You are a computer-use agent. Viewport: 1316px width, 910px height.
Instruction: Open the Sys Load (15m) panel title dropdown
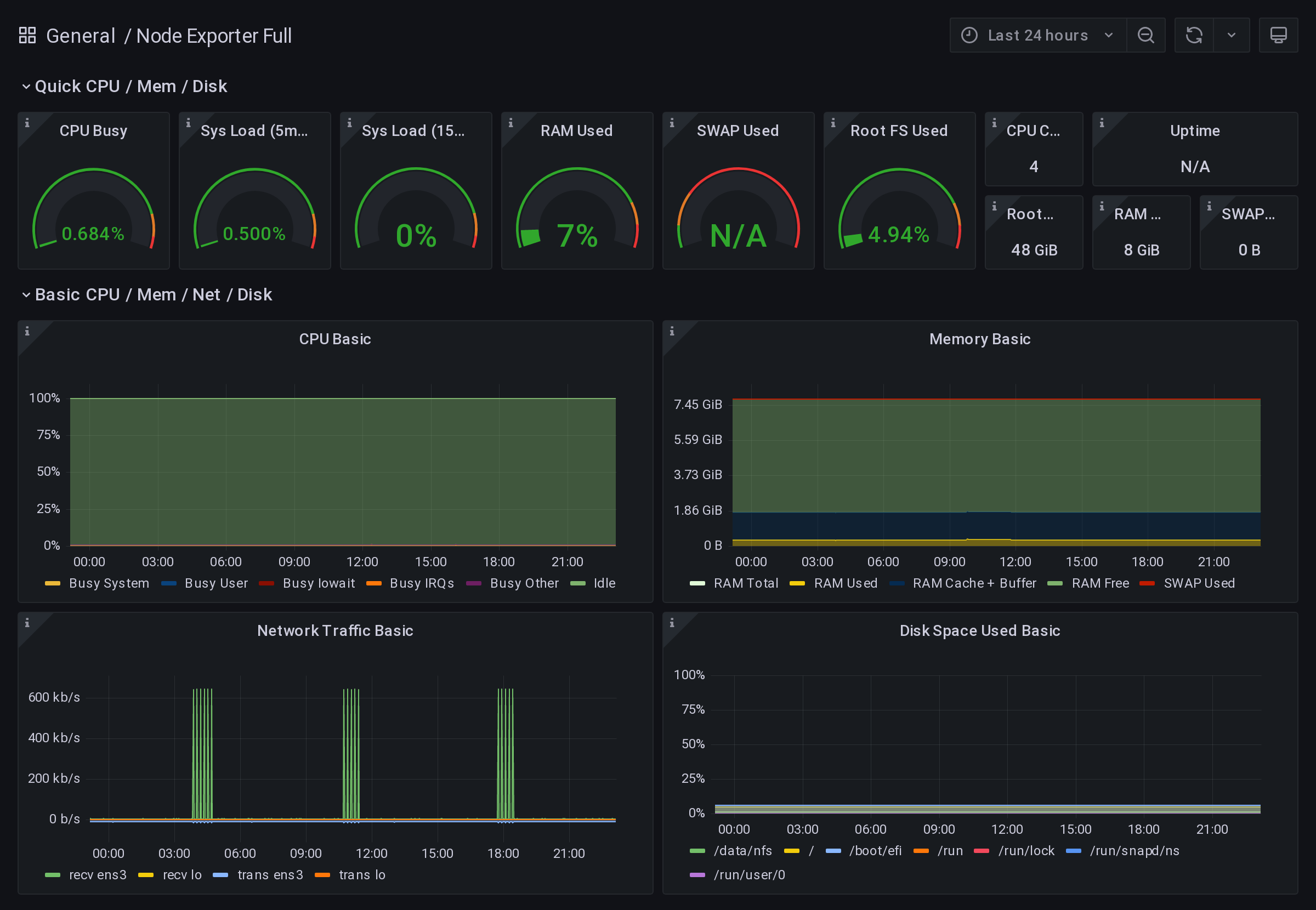pos(413,130)
